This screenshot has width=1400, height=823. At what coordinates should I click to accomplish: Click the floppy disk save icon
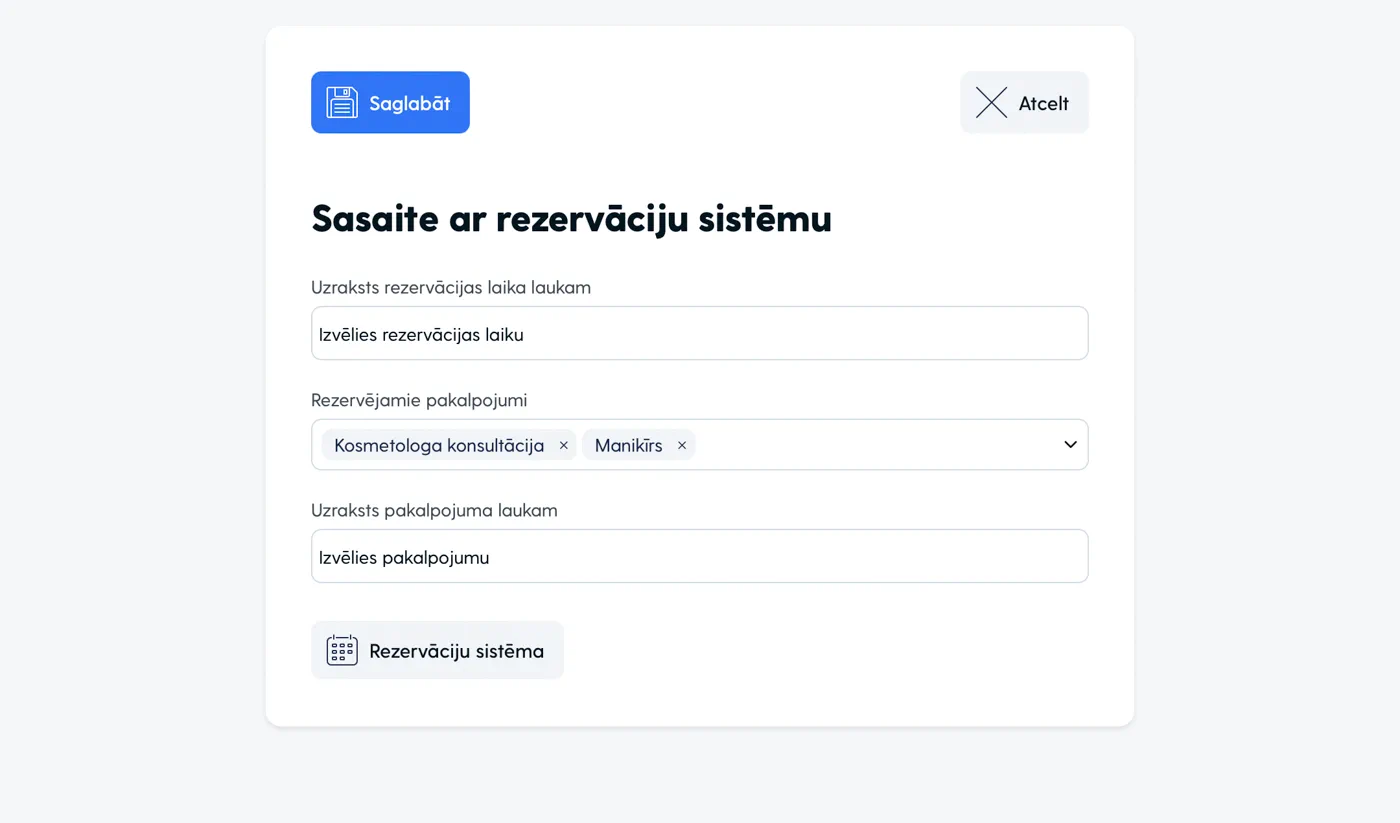[342, 102]
